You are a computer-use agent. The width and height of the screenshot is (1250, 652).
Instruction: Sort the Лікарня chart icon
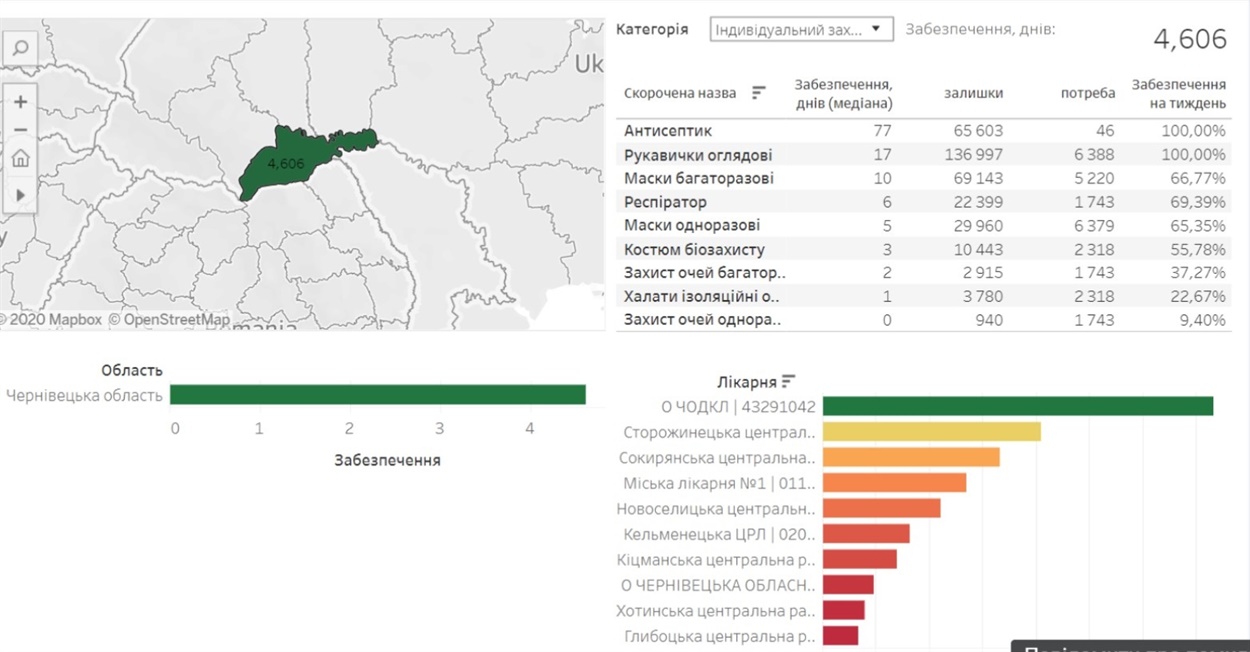(x=789, y=381)
